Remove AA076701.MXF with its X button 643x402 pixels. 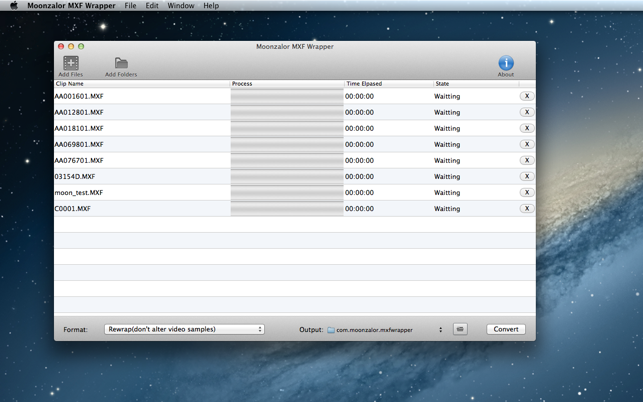click(x=527, y=160)
